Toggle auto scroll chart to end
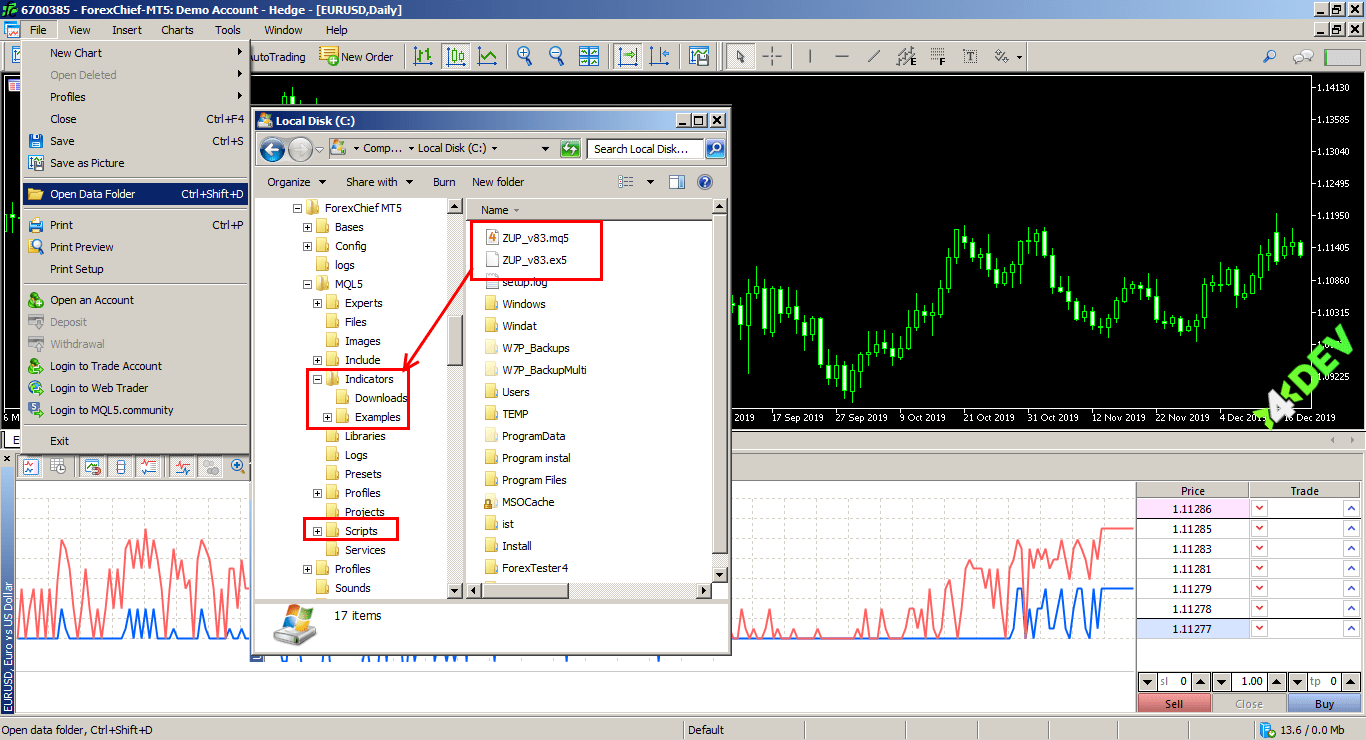This screenshot has width=1366, height=740. (628, 57)
